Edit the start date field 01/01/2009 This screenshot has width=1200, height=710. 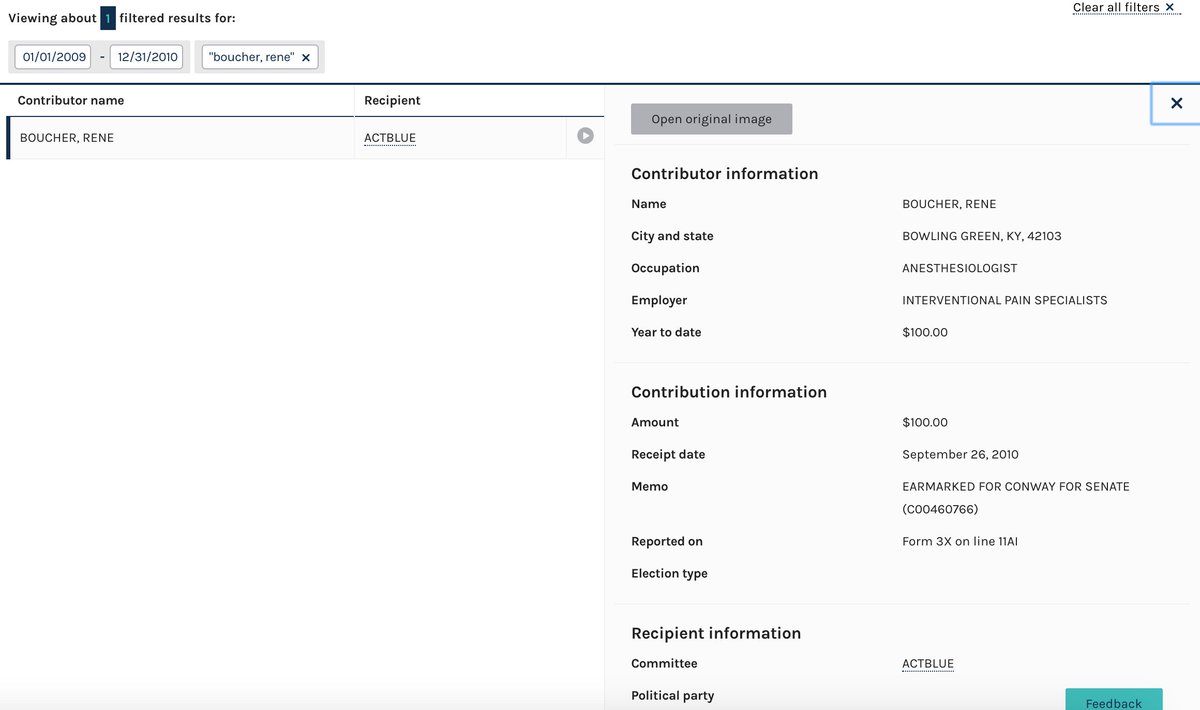coord(52,57)
